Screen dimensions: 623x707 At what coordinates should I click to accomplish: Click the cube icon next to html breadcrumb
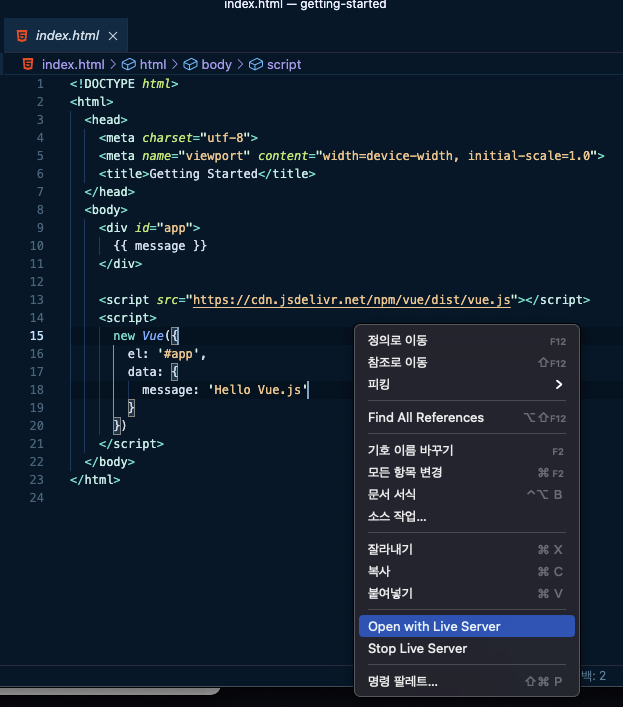click(129, 64)
